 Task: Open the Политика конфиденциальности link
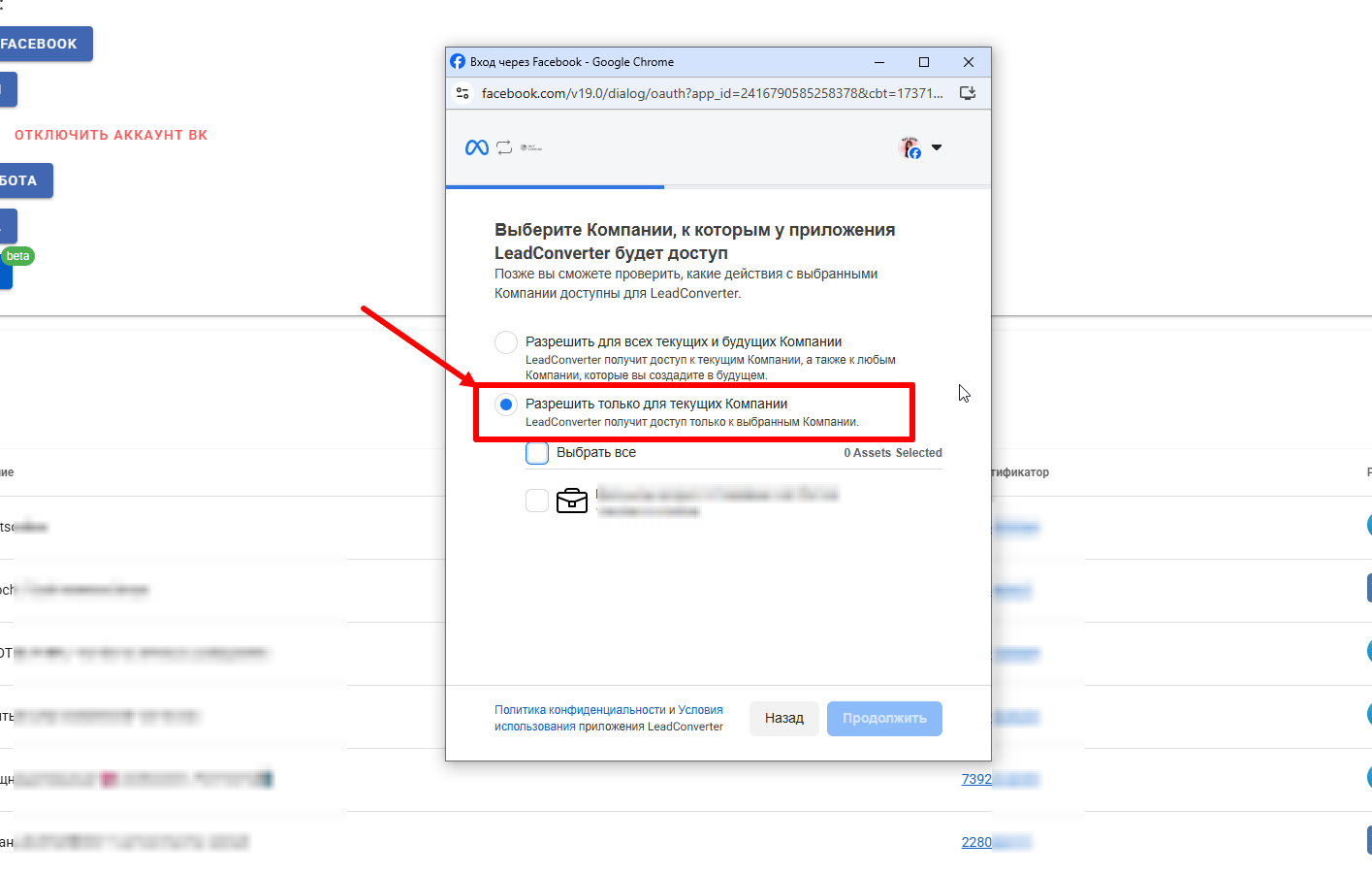pyautogui.click(x=579, y=710)
